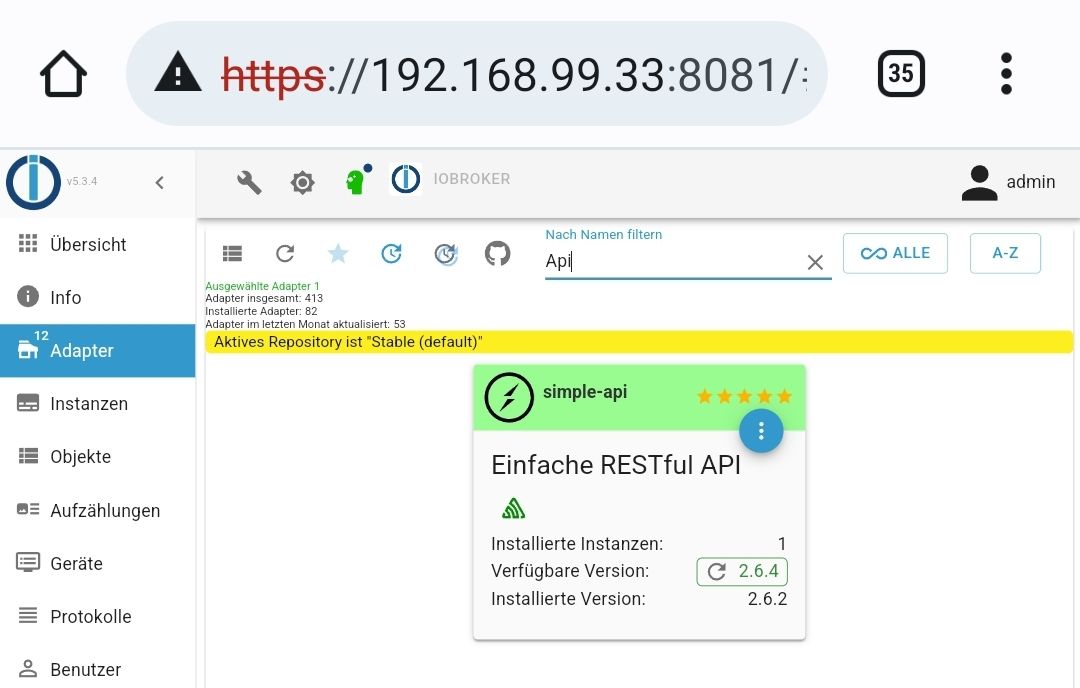
Task: Open Geräte in the sidebar
Action: [98, 563]
